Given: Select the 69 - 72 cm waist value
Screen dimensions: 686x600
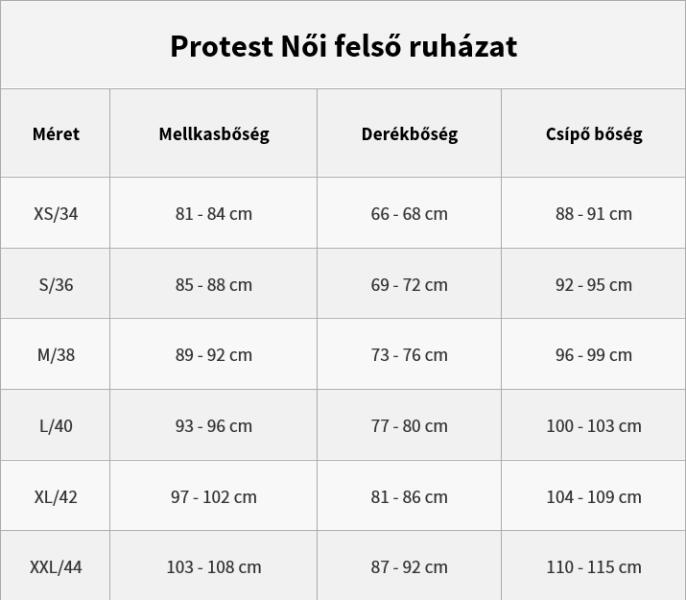Looking at the screenshot, I should pyautogui.click(x=410, y=285).
